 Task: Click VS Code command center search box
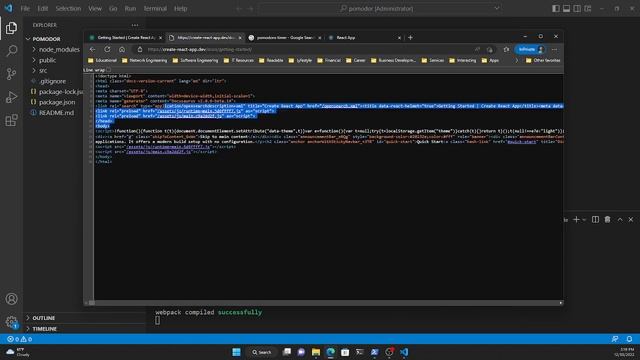point(380,8)
